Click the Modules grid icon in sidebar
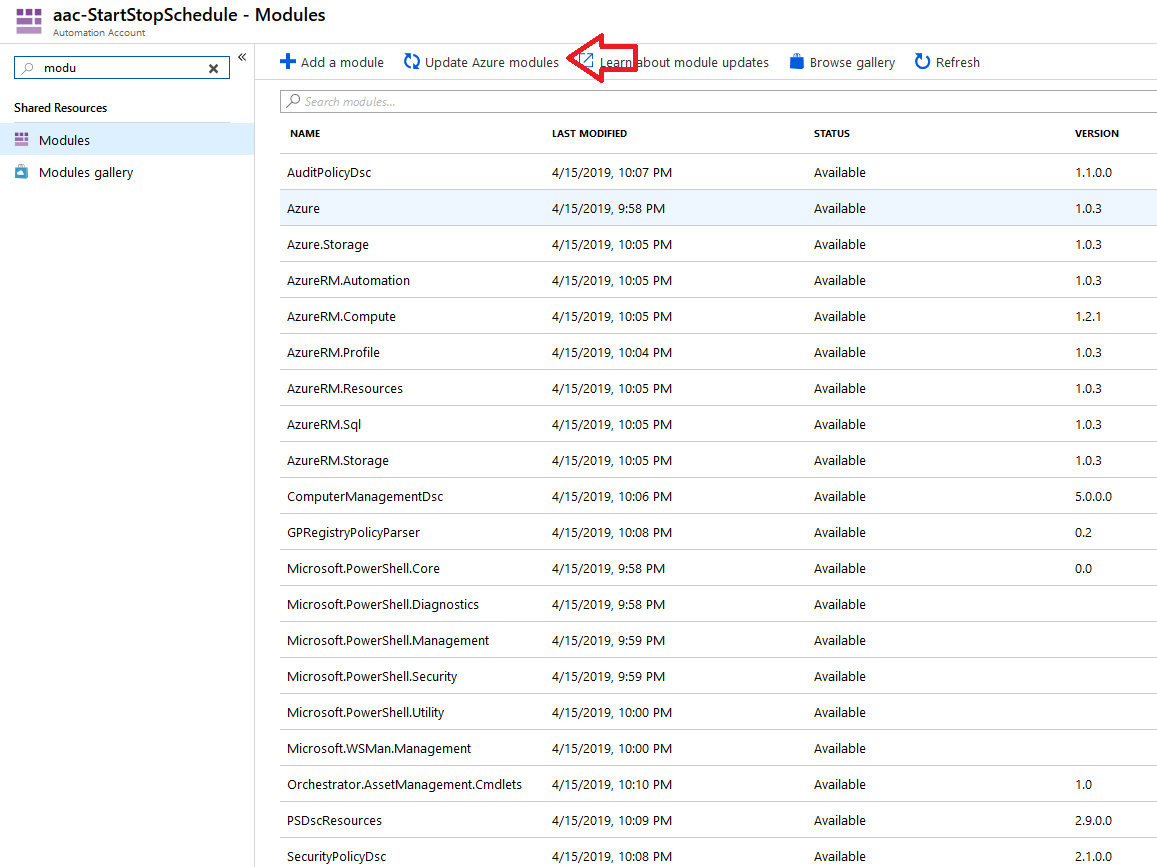 pos(22,139)
